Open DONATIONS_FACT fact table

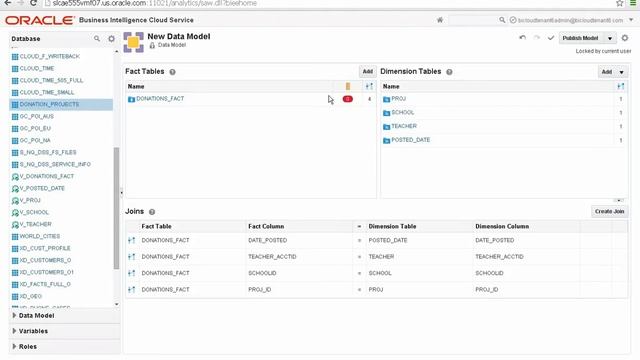(x=160, y=99)
